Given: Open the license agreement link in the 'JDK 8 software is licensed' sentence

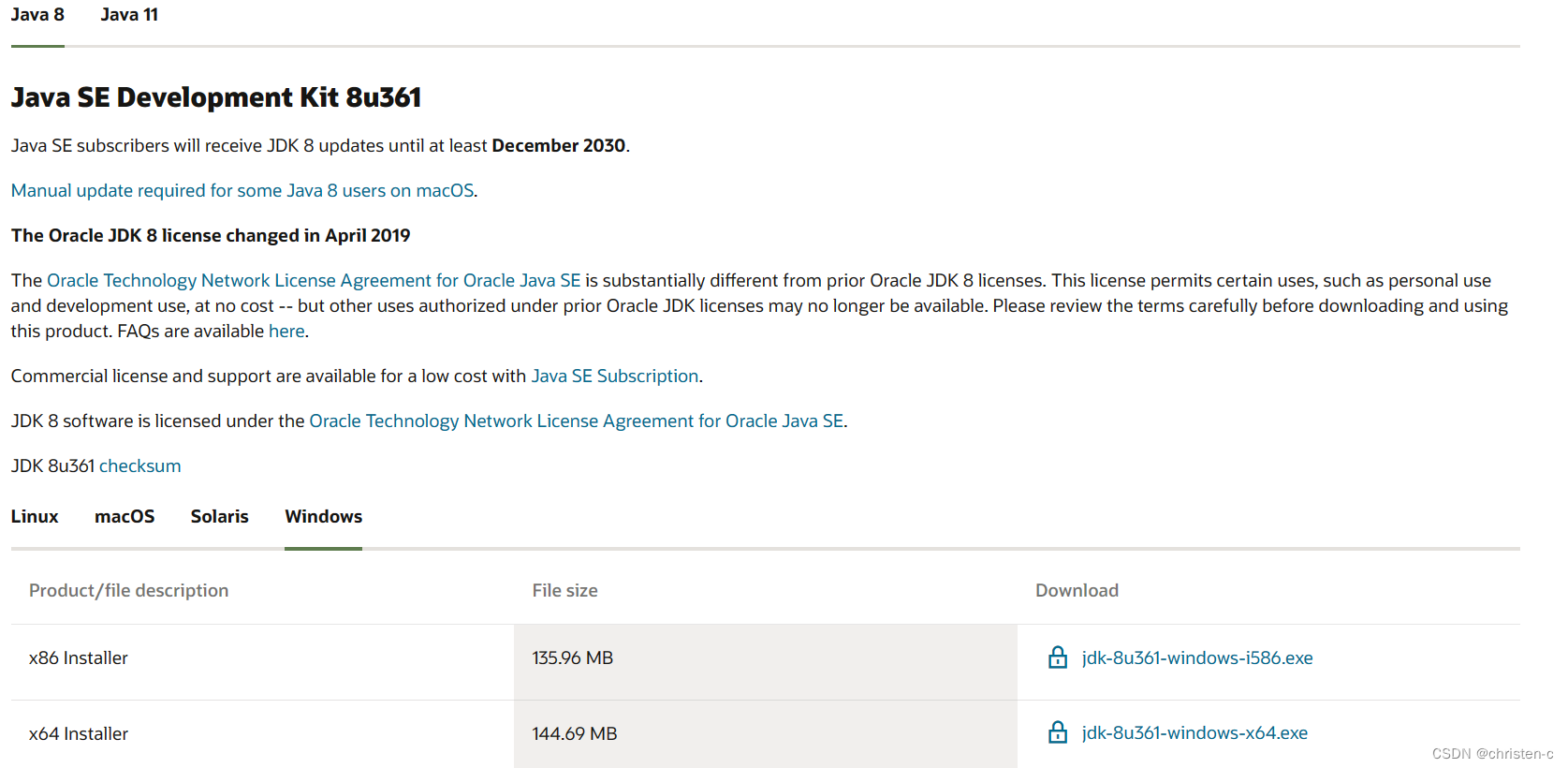Looking at the screenshot, I should (577, 421).
